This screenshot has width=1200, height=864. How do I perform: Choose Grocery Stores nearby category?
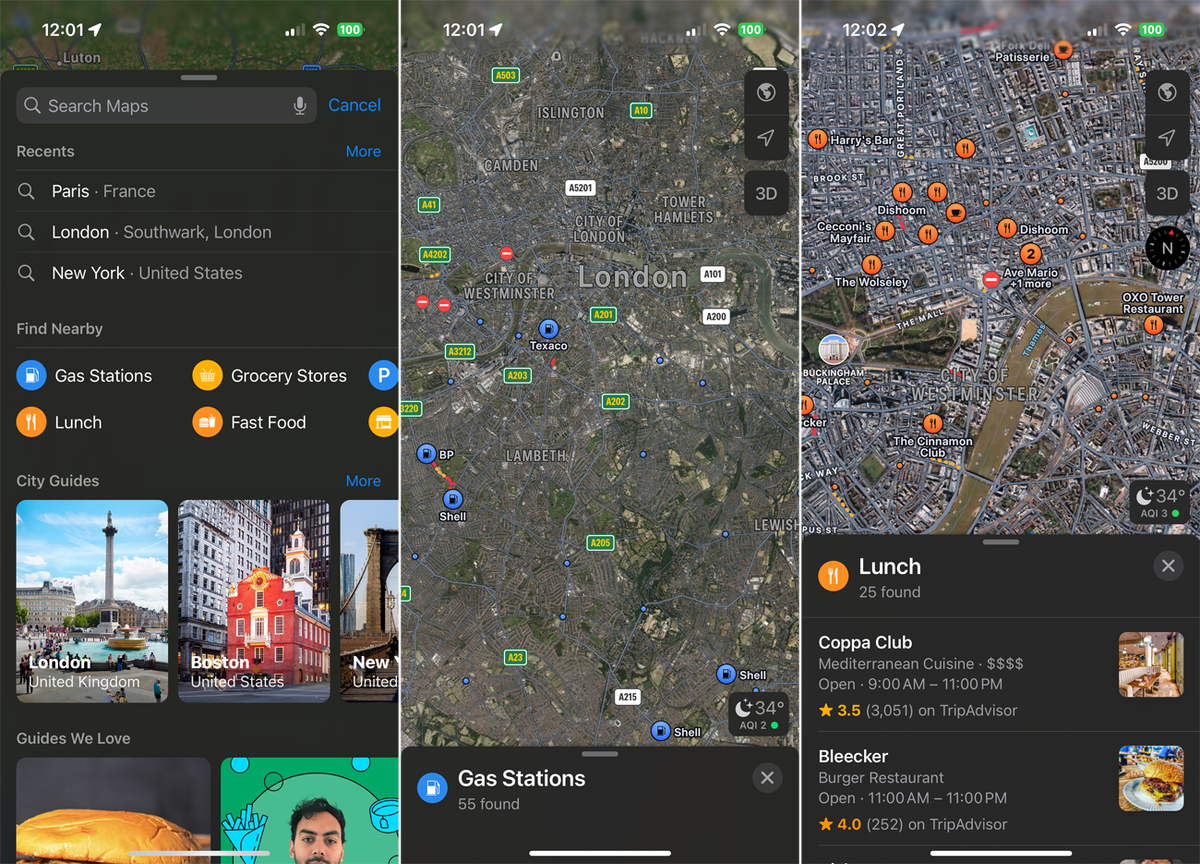270,376
